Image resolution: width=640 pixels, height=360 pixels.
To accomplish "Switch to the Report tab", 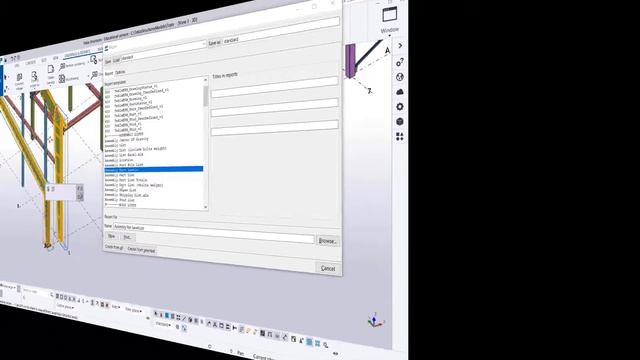I will coord(109,73).
